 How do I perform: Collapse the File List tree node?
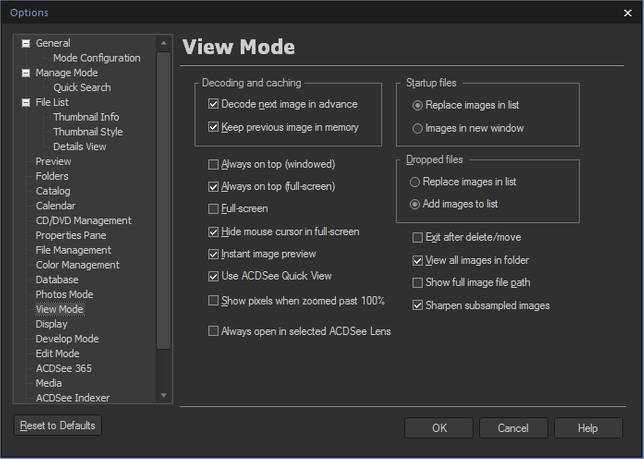(x=26, y=102)
